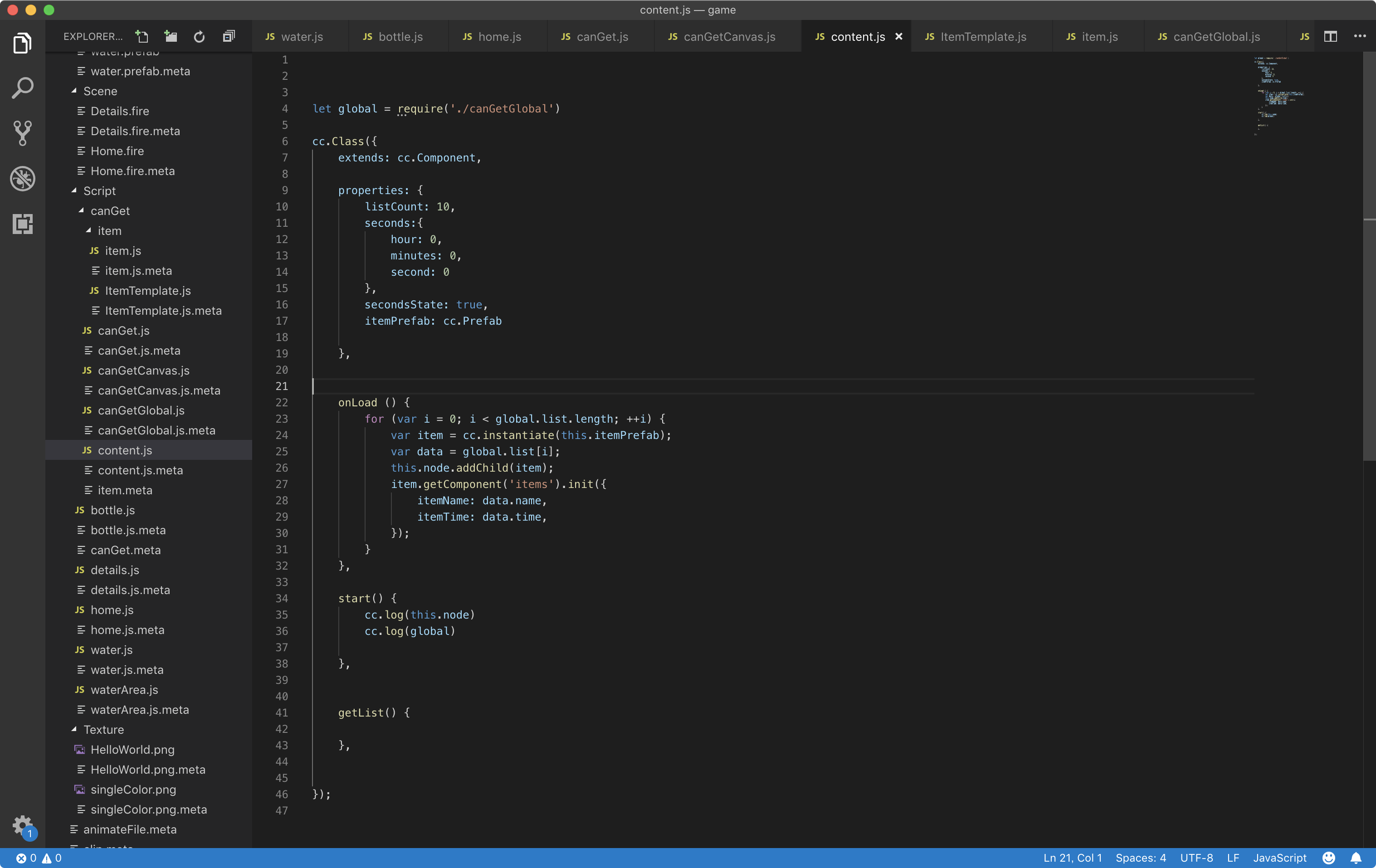Viewport: 1376px width, 868px height.
Task: Switch to the canGetCanvas.js tab
Action: coord(728,37)
